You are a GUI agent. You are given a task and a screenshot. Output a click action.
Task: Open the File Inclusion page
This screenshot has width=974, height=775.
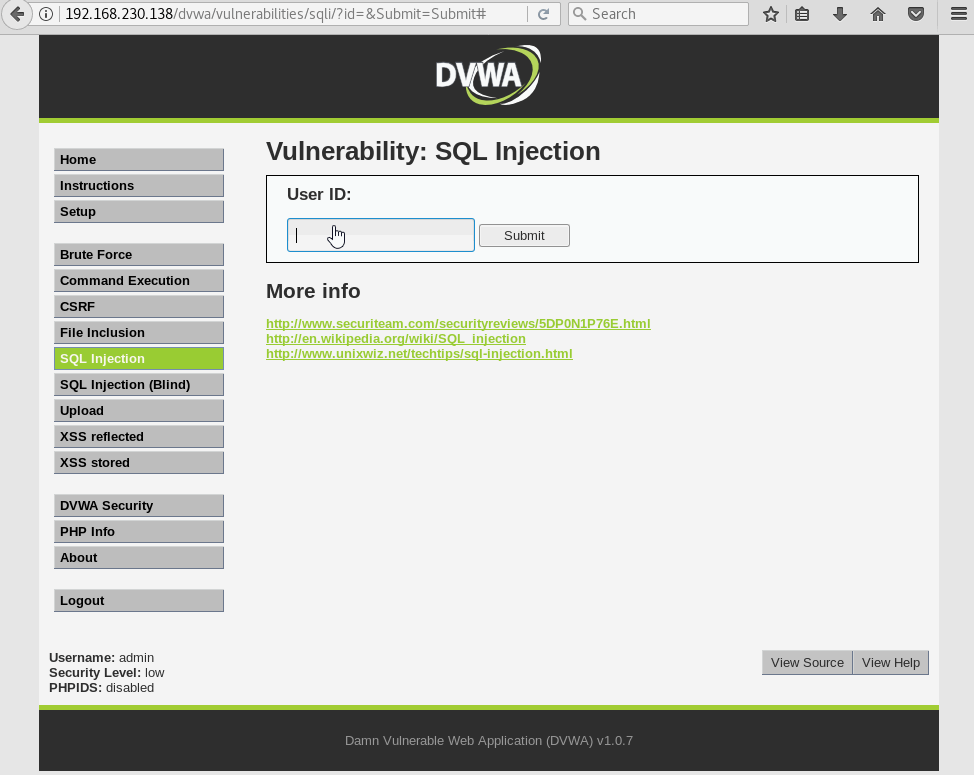point(139,333)
